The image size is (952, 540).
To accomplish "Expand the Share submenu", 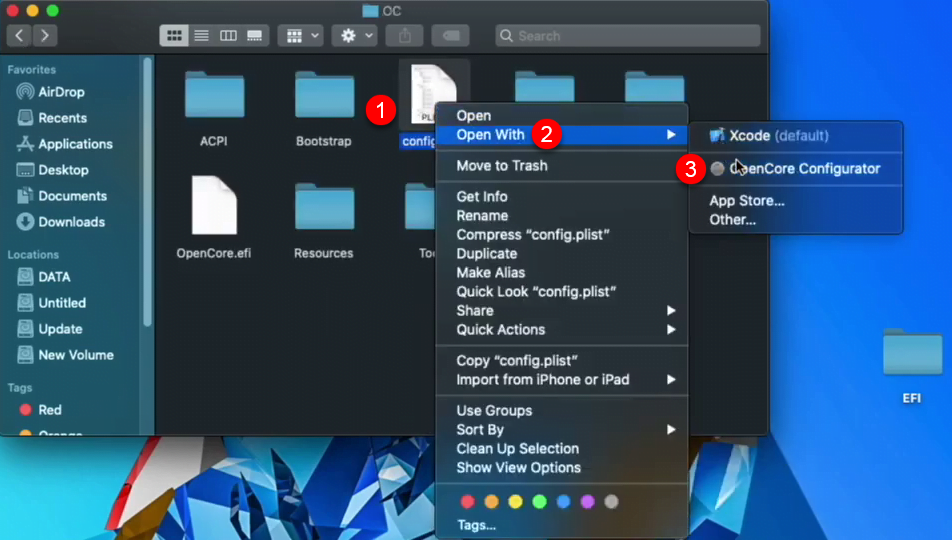I will pos(562,311).
